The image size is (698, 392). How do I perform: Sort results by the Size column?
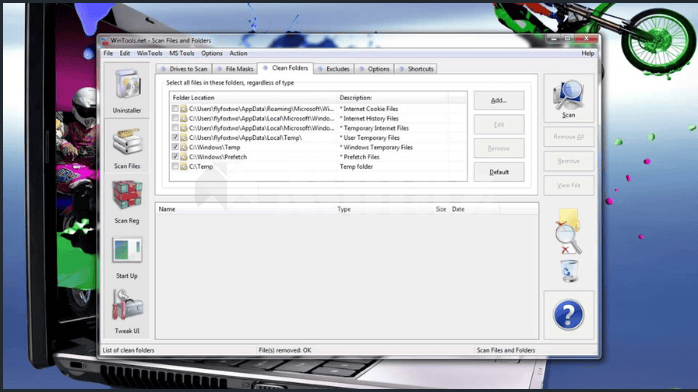point(435,209)
